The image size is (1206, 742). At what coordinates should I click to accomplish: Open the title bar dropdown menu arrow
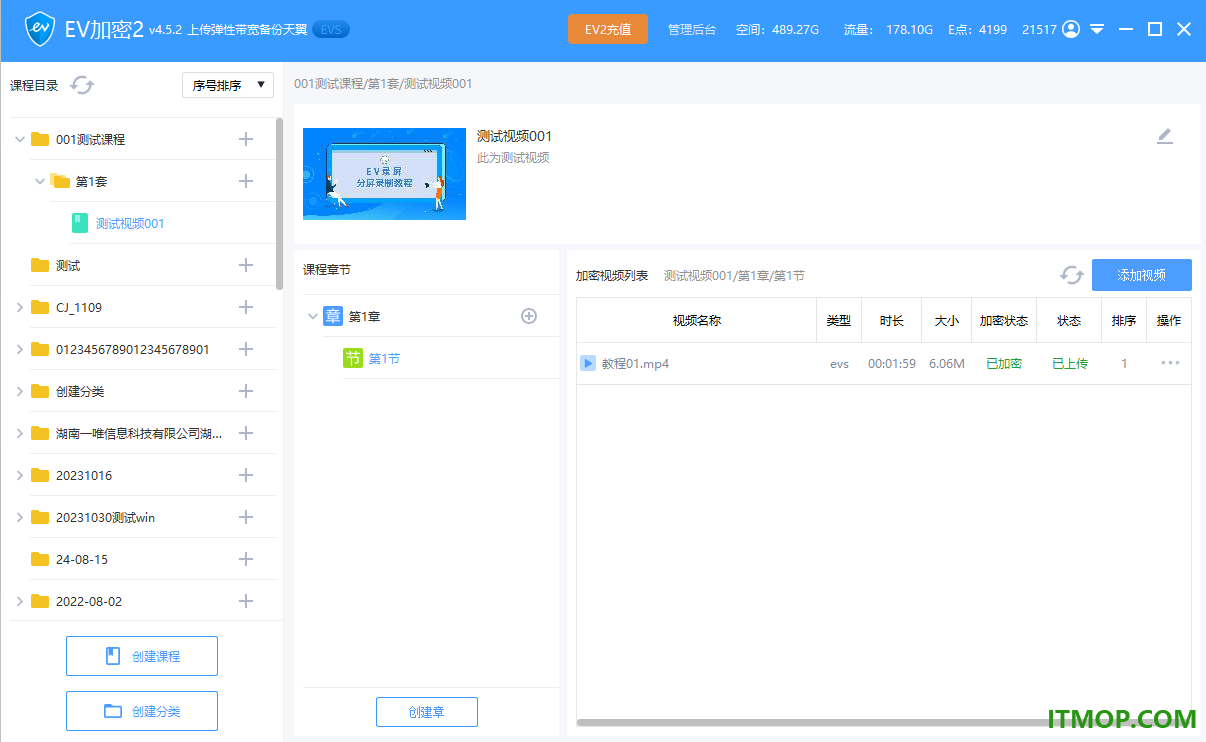coord(1098,29)
